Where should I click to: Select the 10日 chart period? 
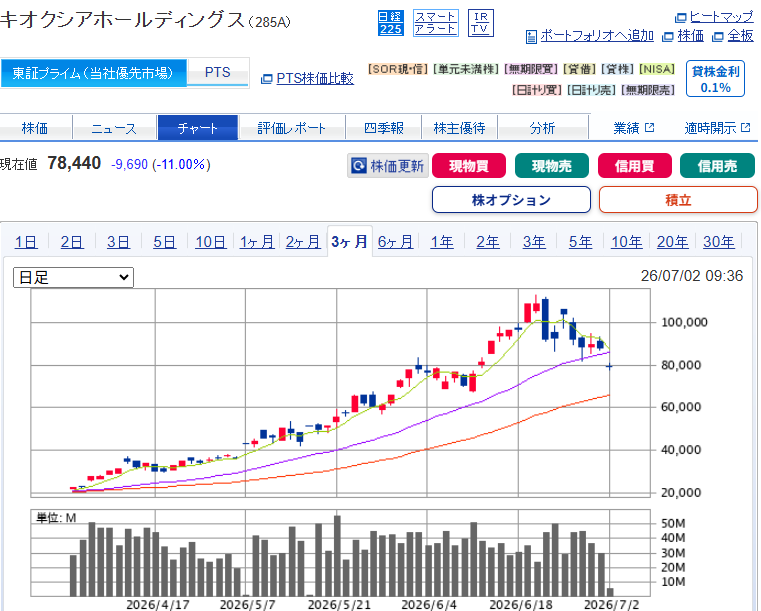pos(210,242)
